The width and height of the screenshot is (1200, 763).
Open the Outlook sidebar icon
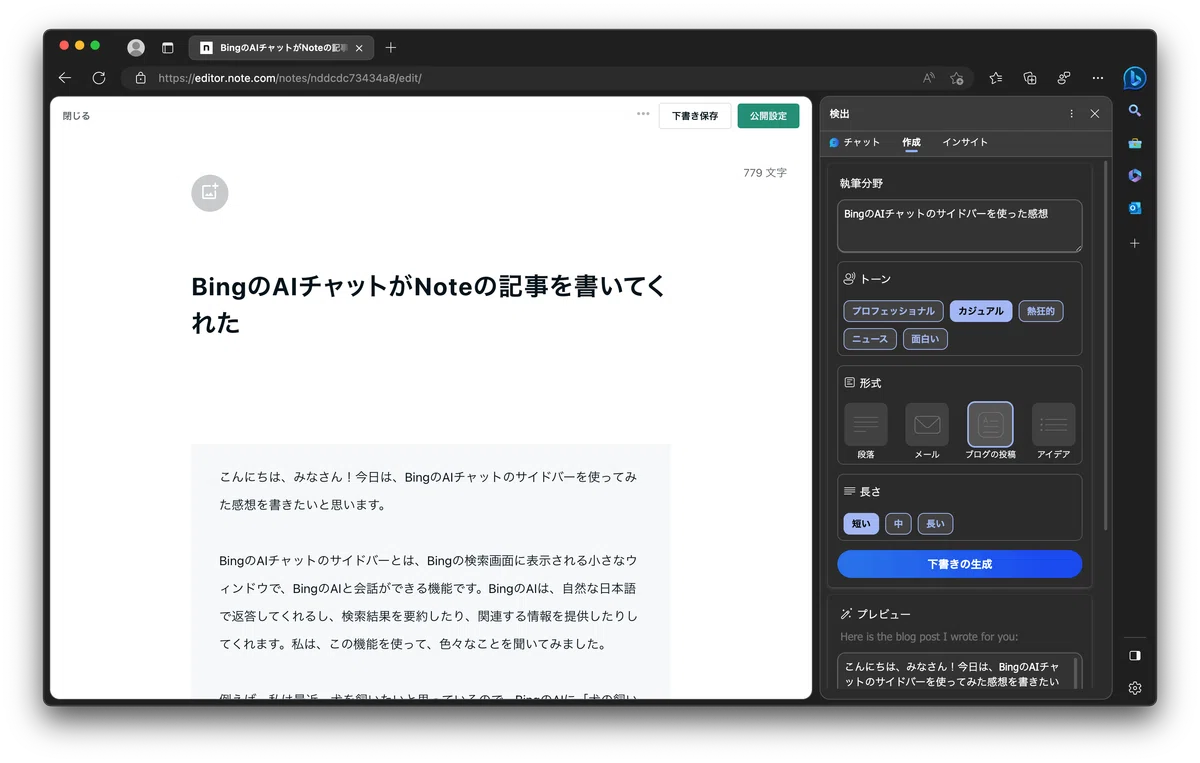[x=1135, y=208]
